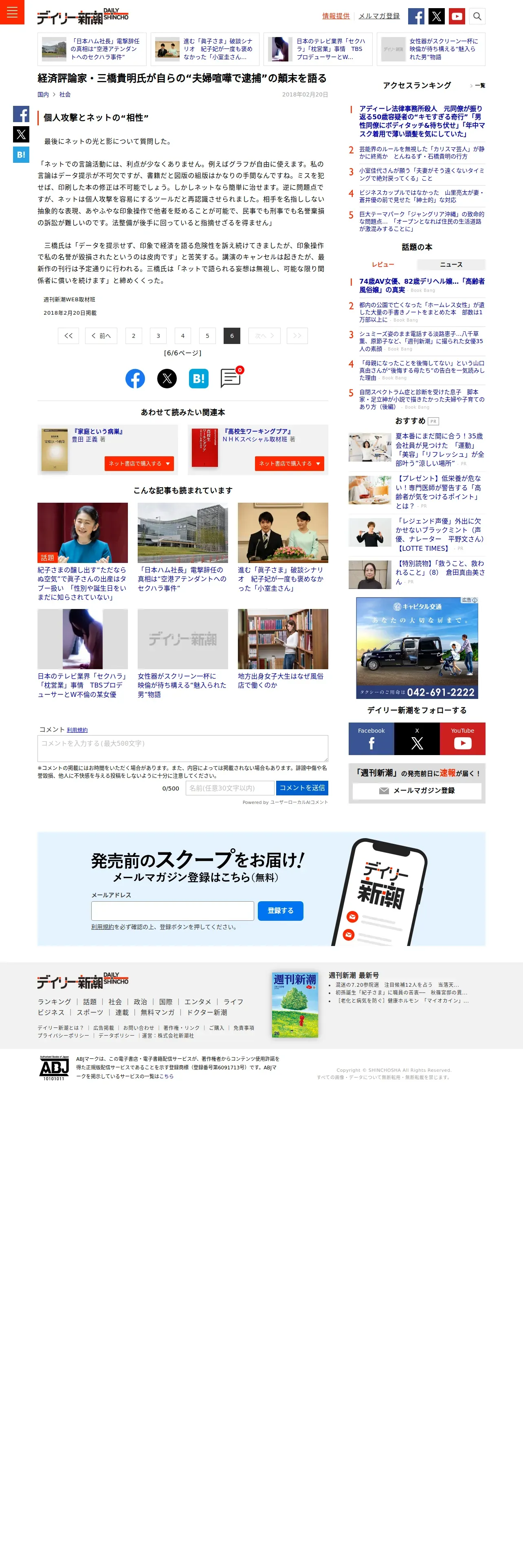Open footer ドクター新潮 menu link
Viewport: 523px width, 1568px height.
207,1012
